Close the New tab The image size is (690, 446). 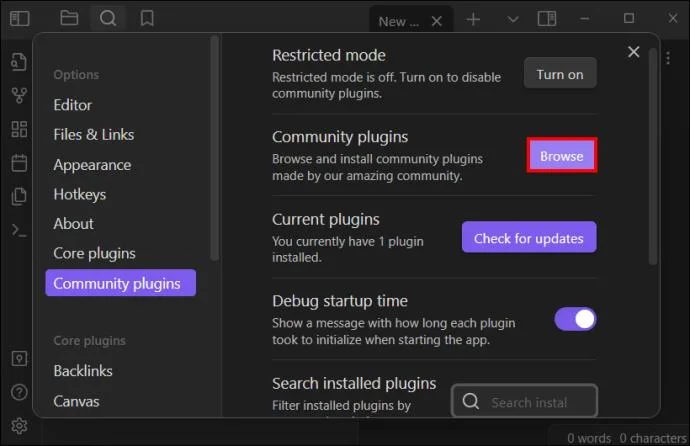(437, 21)
